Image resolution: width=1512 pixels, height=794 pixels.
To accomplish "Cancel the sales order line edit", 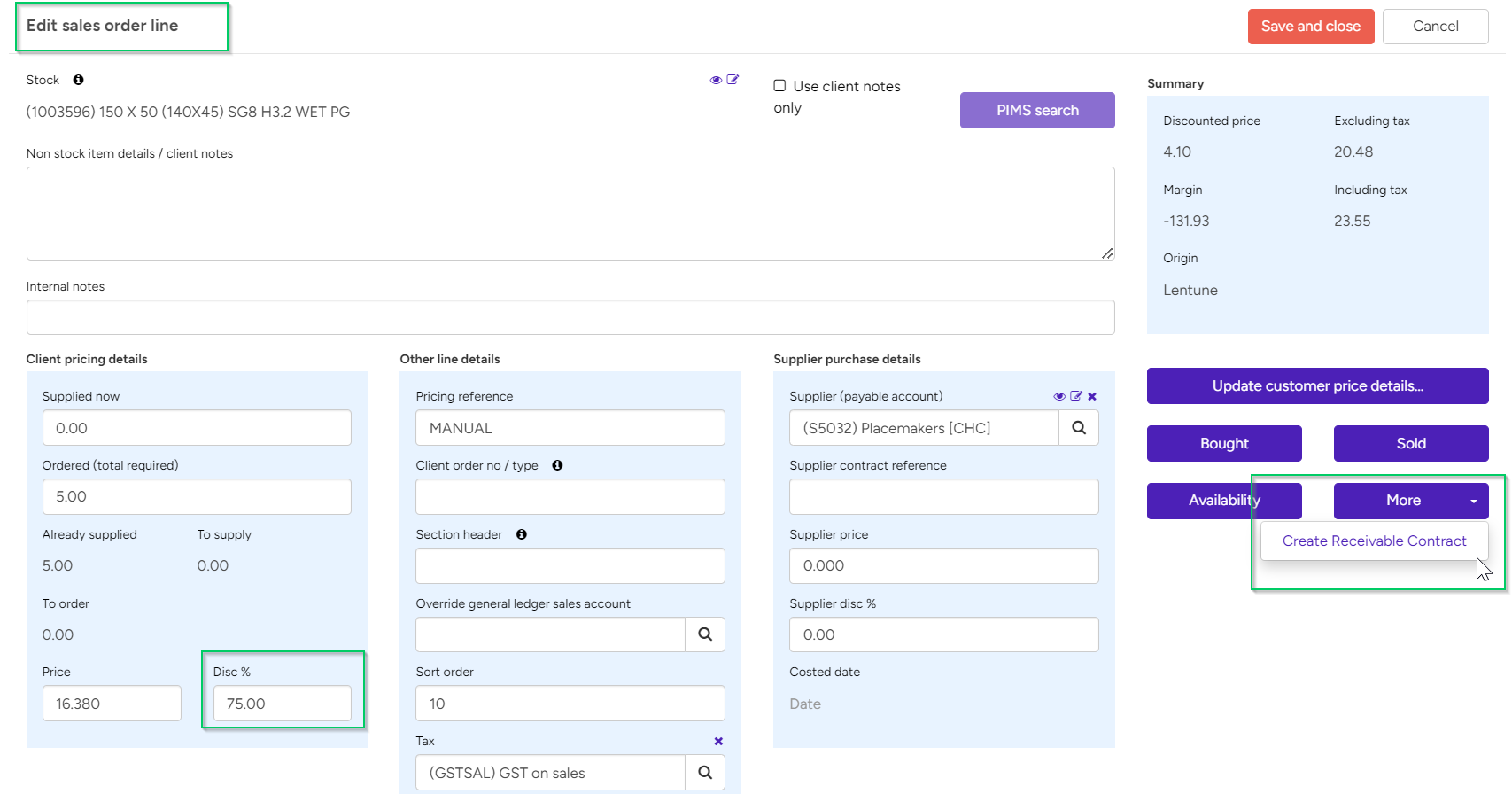I will pyautogui.click(x=1436, y=27).
